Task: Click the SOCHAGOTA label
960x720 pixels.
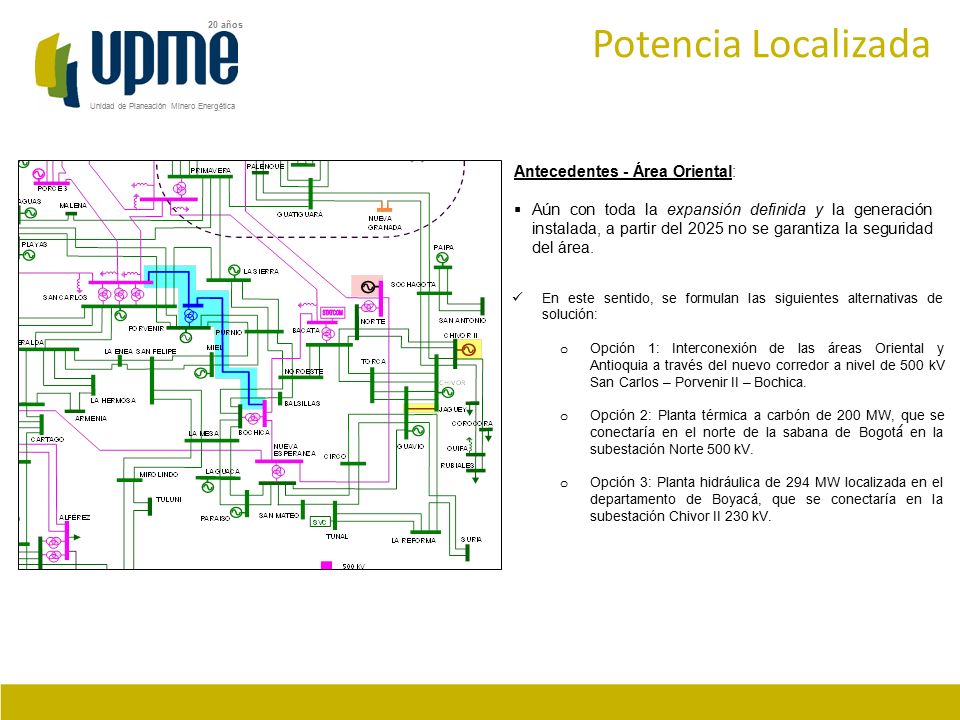Action: click(413, 285)
